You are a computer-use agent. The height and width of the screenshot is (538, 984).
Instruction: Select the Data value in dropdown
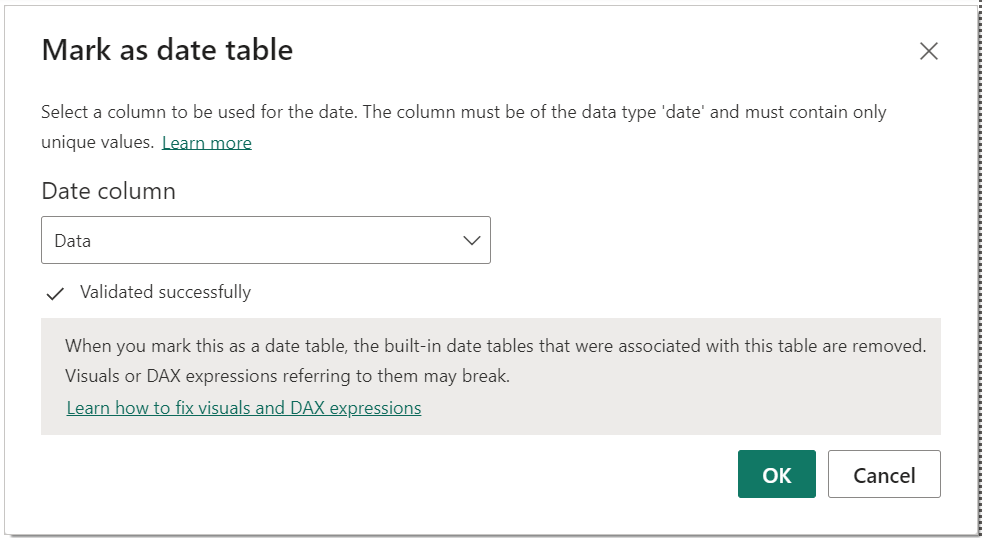tap(73, 241)
